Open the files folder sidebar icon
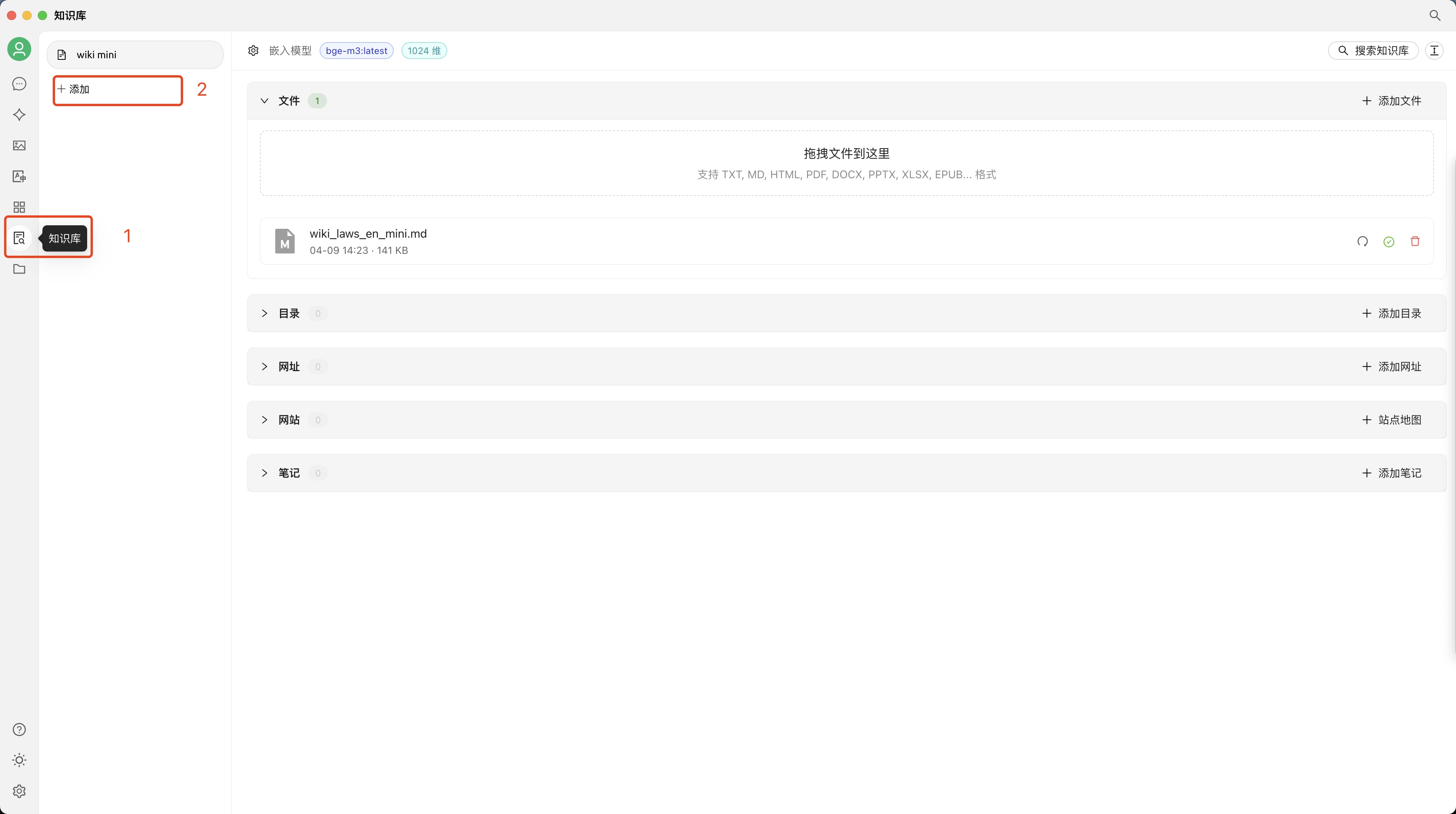Screen dimensions: 1456x814 (19, 269)
